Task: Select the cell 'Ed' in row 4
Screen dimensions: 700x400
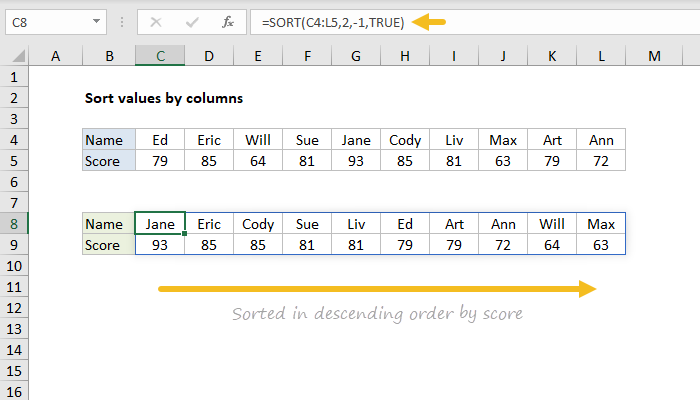Action: click(x=160, y=140)
